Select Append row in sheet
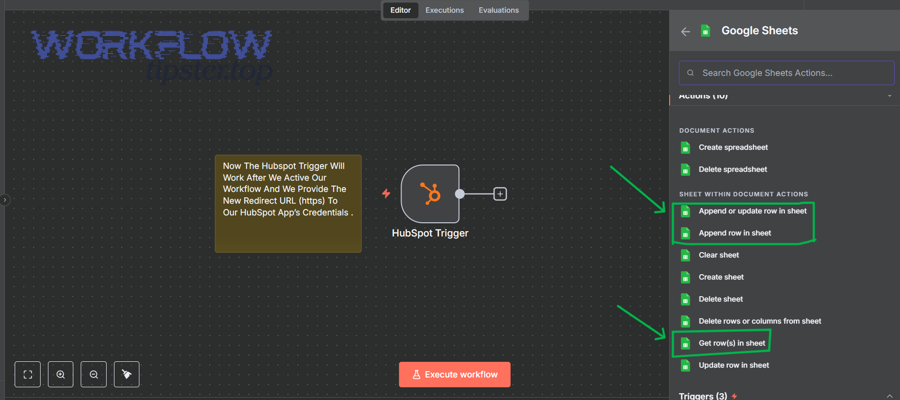The height and width of the screenshot is (400, 900). (734, 233)
